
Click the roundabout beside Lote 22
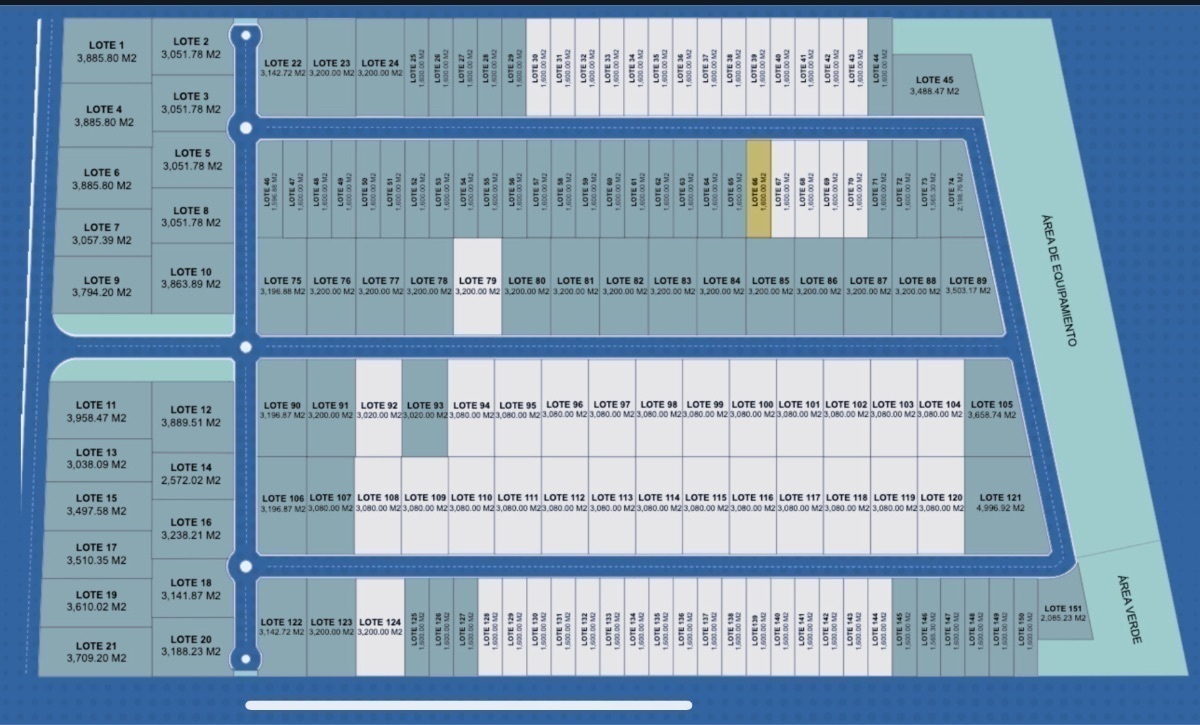coord(244,37)
